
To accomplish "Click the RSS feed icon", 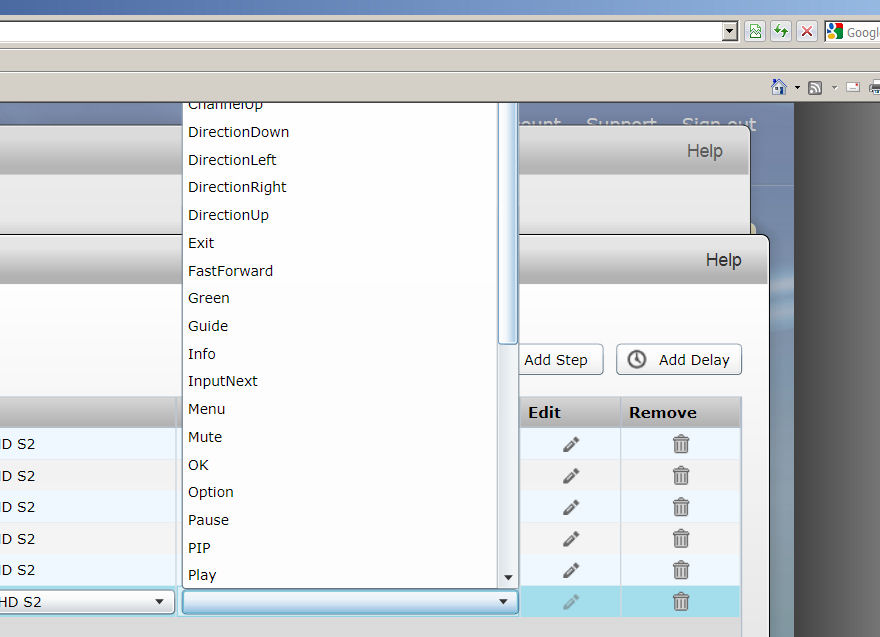I will [x=815, y=87].
